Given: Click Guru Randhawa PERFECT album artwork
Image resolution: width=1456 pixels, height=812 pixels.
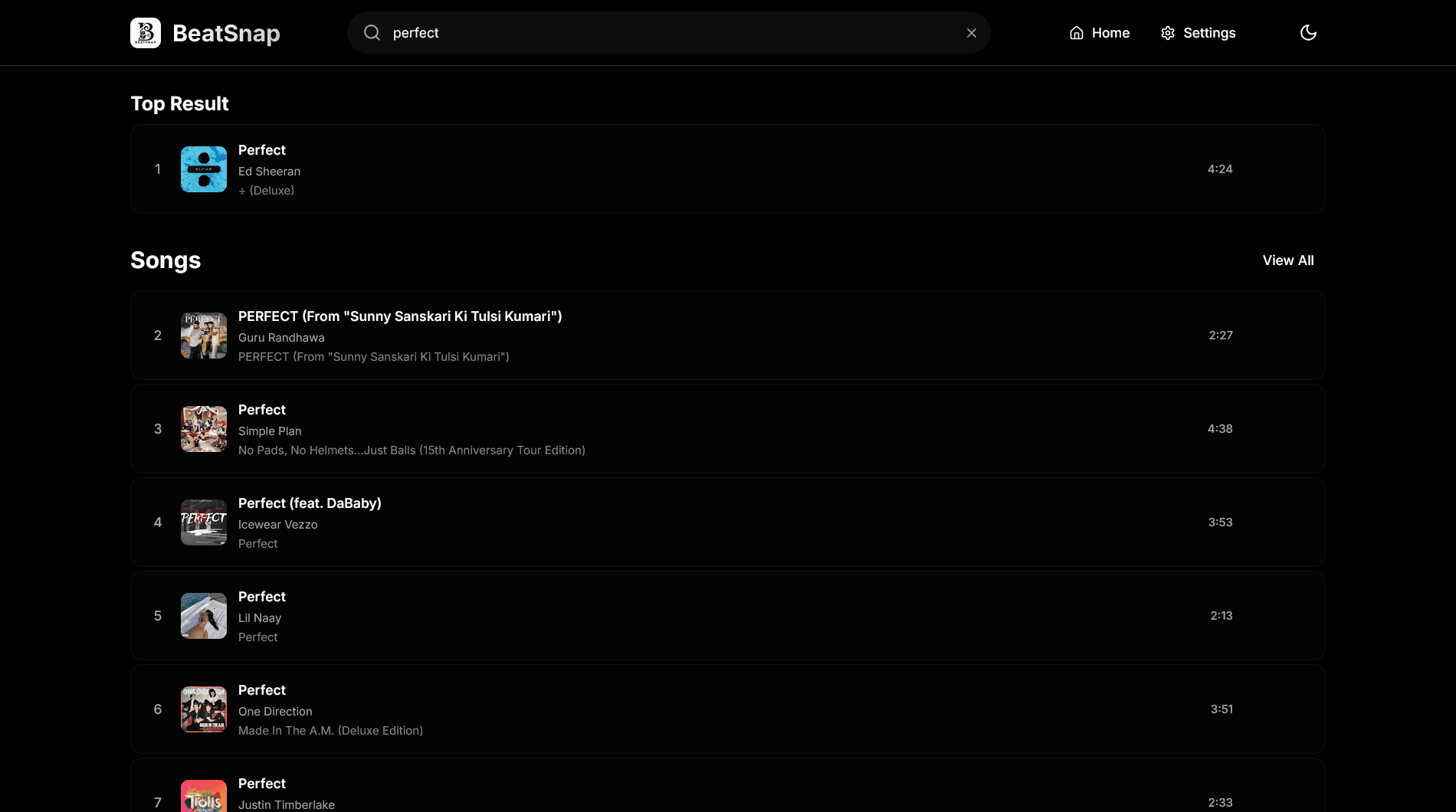Looking at the screenshot, I should click(x=204, y=336).
